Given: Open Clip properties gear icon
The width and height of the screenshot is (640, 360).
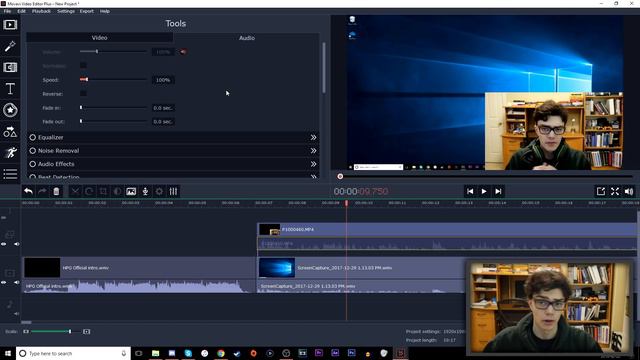Looking at the screenshot, I should point(159,191).
